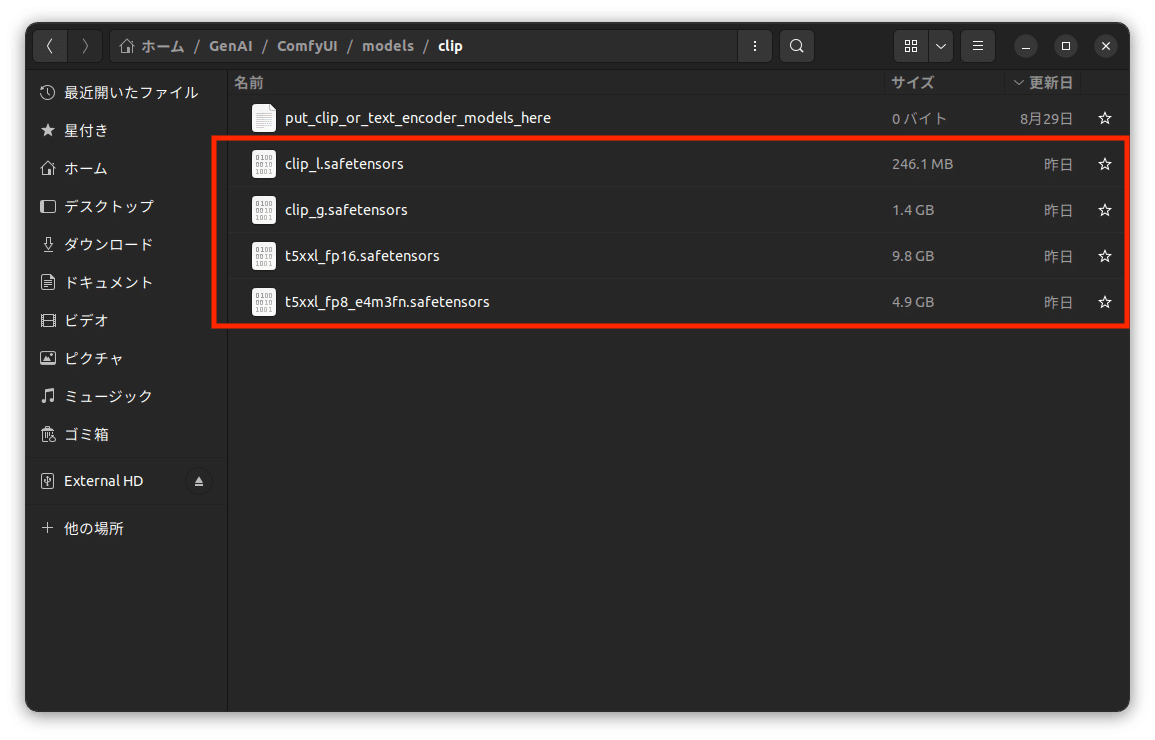Screen dimensions: 1155x740
Task: Eject the External HD drive
Action: click(x=198, y=481)
